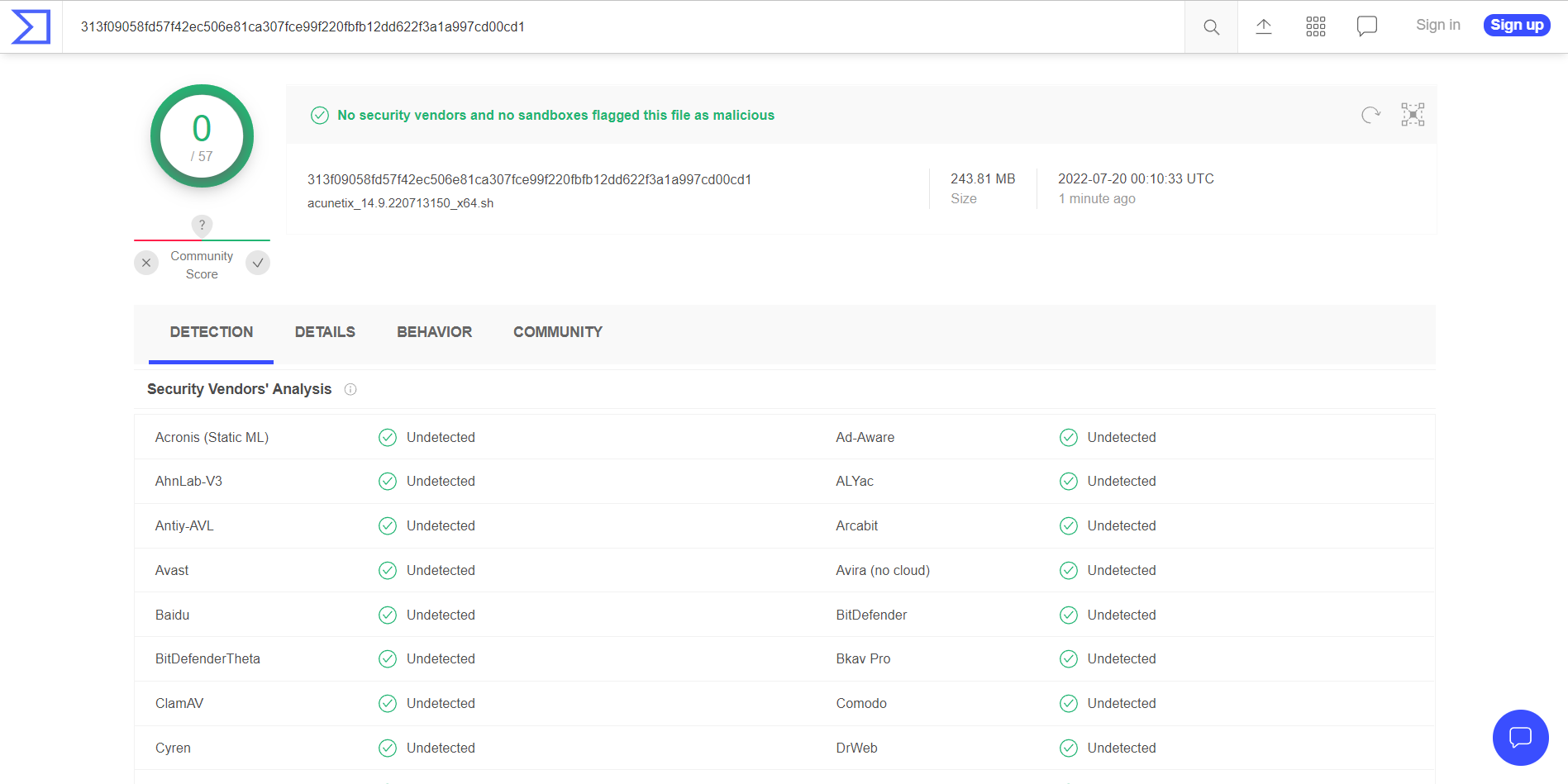This screenshot has width=1568, height=784.
Task: Click the Arcabit undetected check icon
Action: 1069,525
